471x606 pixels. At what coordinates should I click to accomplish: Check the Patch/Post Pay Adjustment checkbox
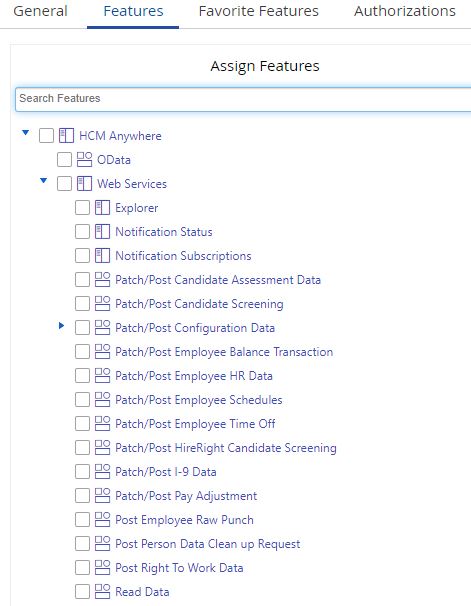point(82,495)
